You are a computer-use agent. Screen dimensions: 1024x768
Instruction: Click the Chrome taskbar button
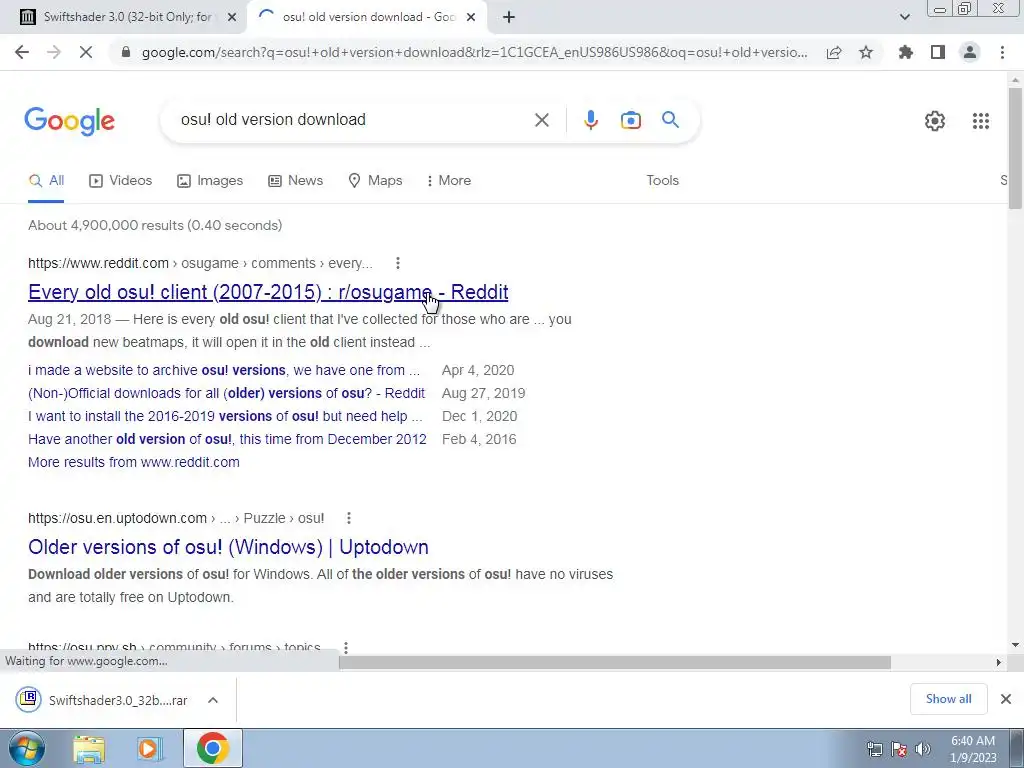[x=212, y=748]
